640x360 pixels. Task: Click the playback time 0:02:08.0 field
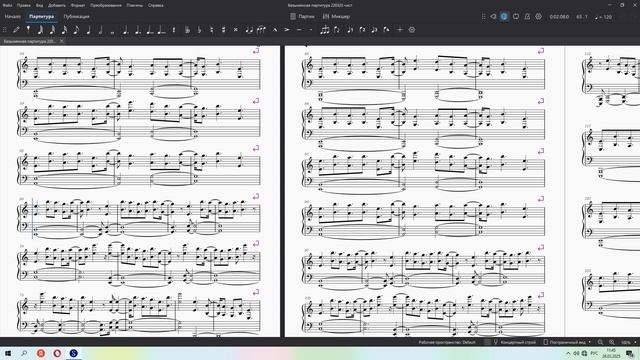click(559, 17)
